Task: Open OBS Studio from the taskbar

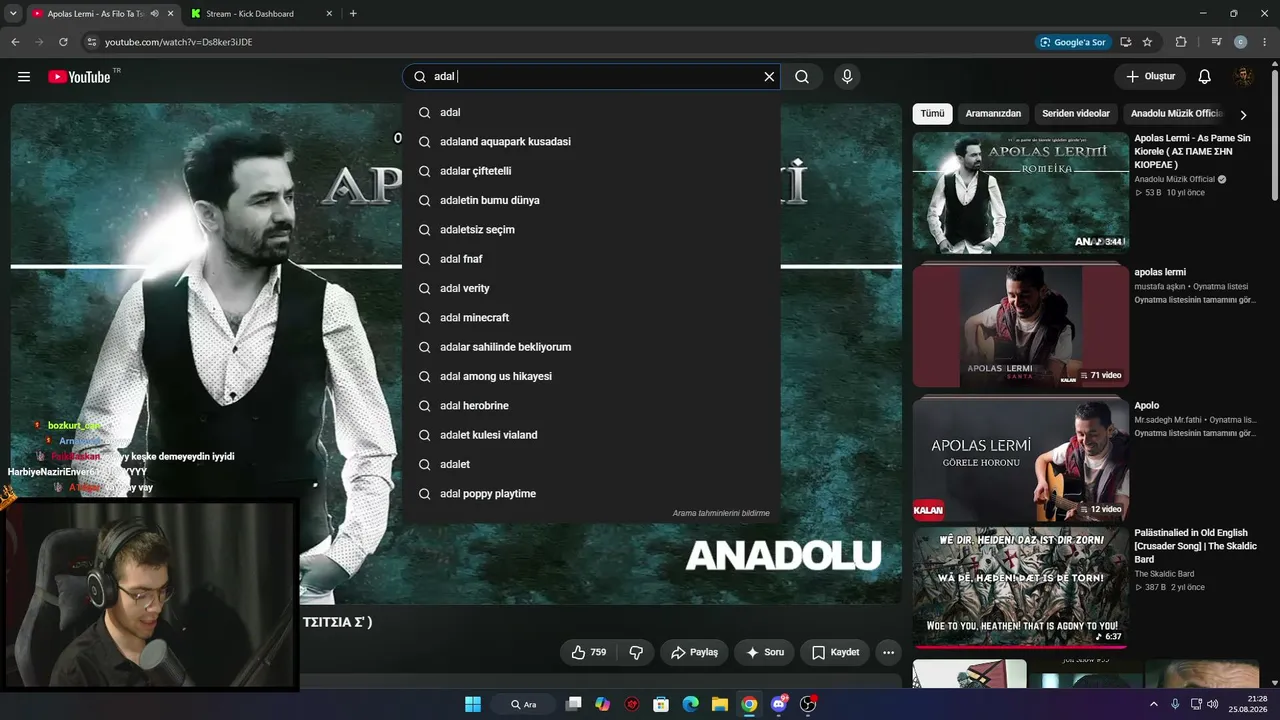Action: pos(808,704)
